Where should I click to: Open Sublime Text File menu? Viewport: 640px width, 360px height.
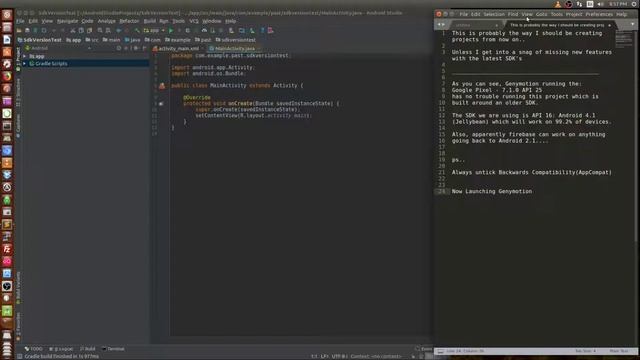pyautogui.click(x=463, y=14)
